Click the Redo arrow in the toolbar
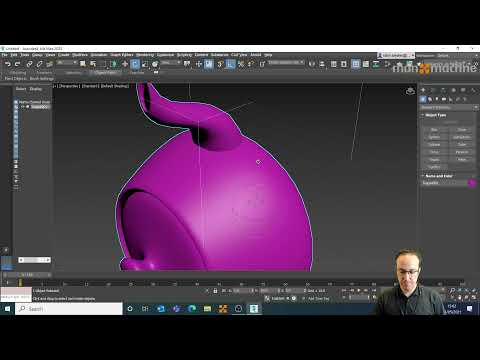This screenshot has height=360, width=480. coord(18,64)
